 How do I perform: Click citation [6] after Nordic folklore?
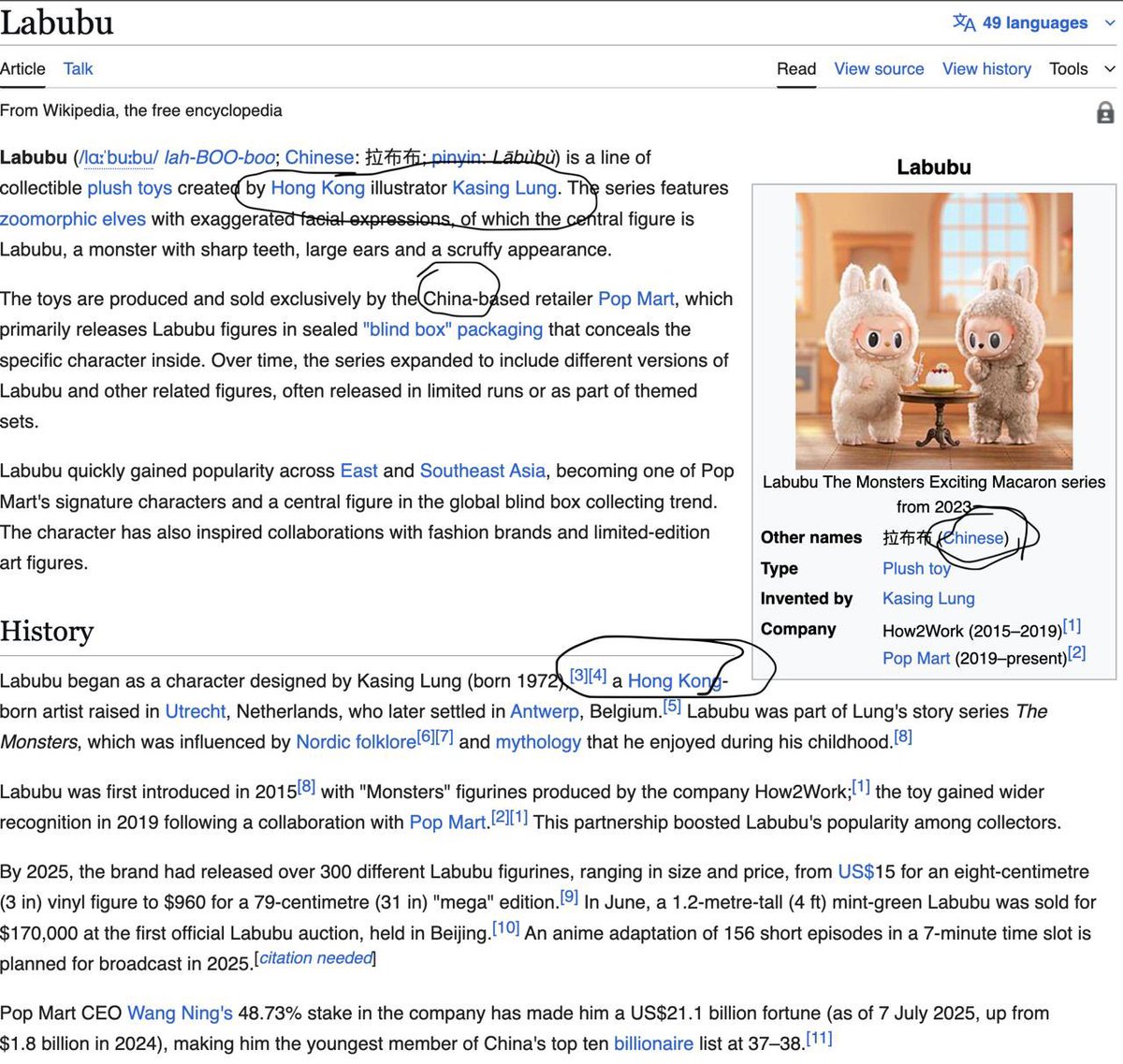(426, 737)
